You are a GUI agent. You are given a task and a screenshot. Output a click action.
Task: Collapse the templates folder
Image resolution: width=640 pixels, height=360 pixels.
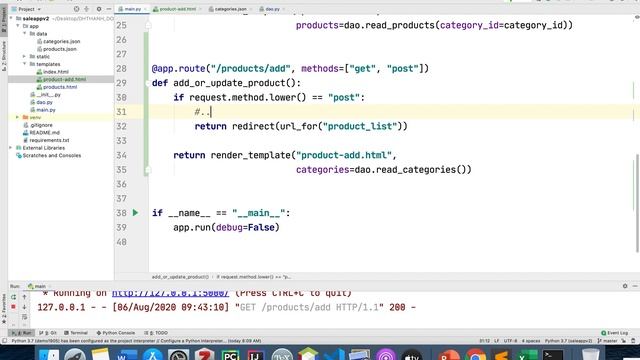point(24,64)
